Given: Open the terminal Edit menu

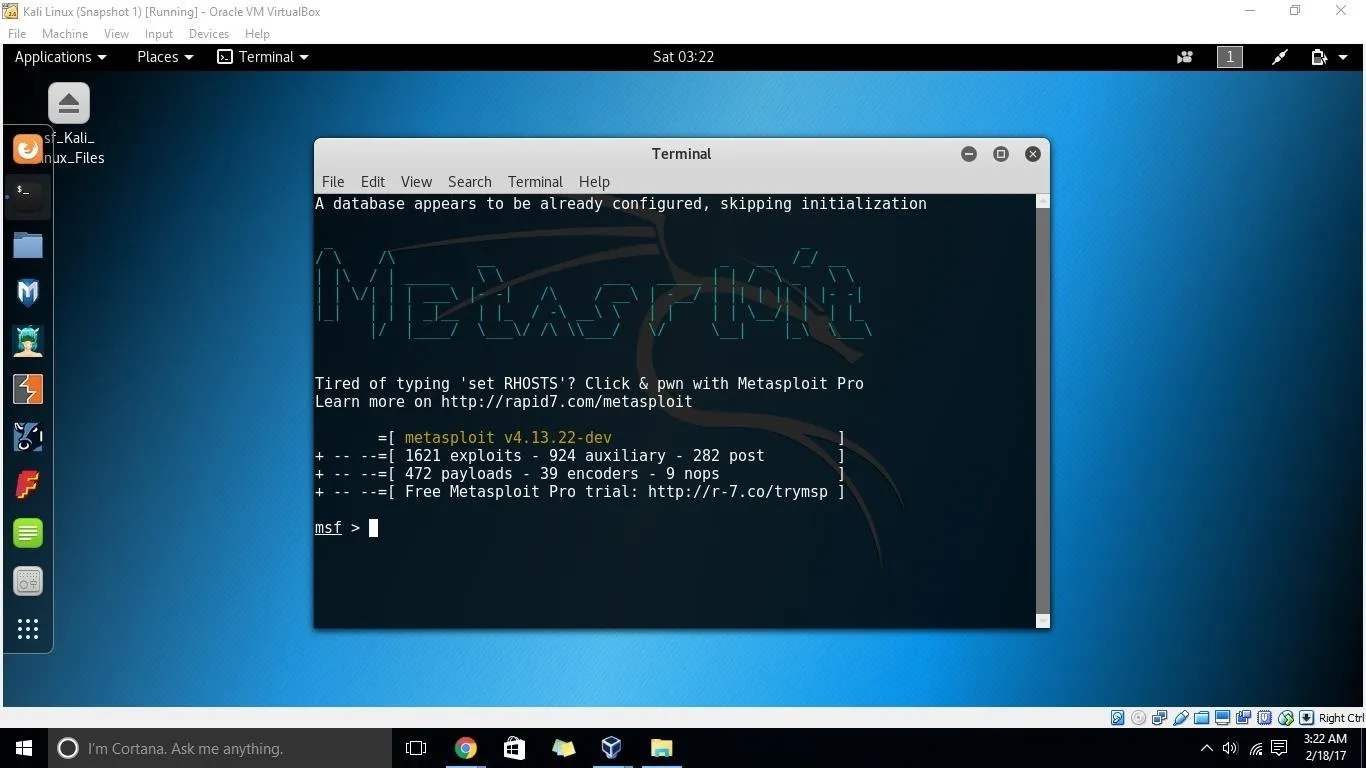Looking at the screenshot, I should click(x=373, y=182).
